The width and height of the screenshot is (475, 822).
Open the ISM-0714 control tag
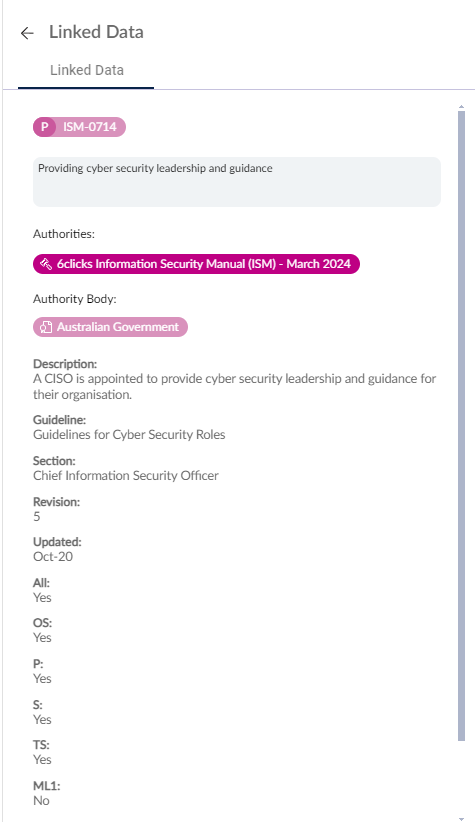80,127
